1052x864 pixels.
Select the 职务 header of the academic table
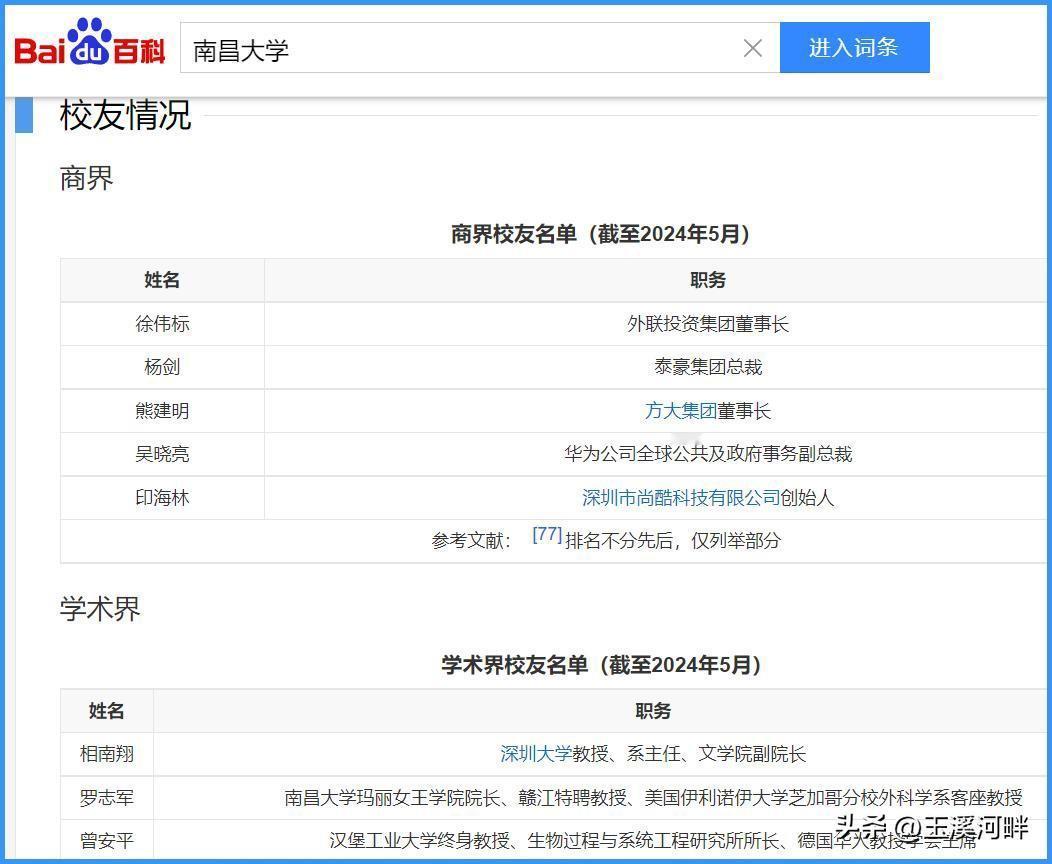click(653, 710)
